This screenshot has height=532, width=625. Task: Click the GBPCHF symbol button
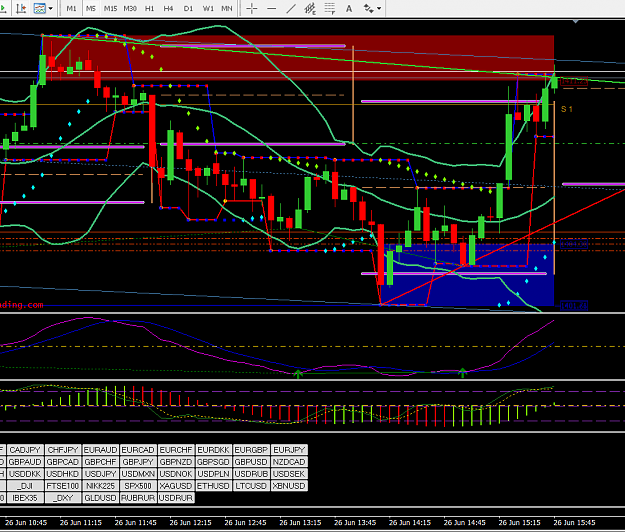(100, 462)
